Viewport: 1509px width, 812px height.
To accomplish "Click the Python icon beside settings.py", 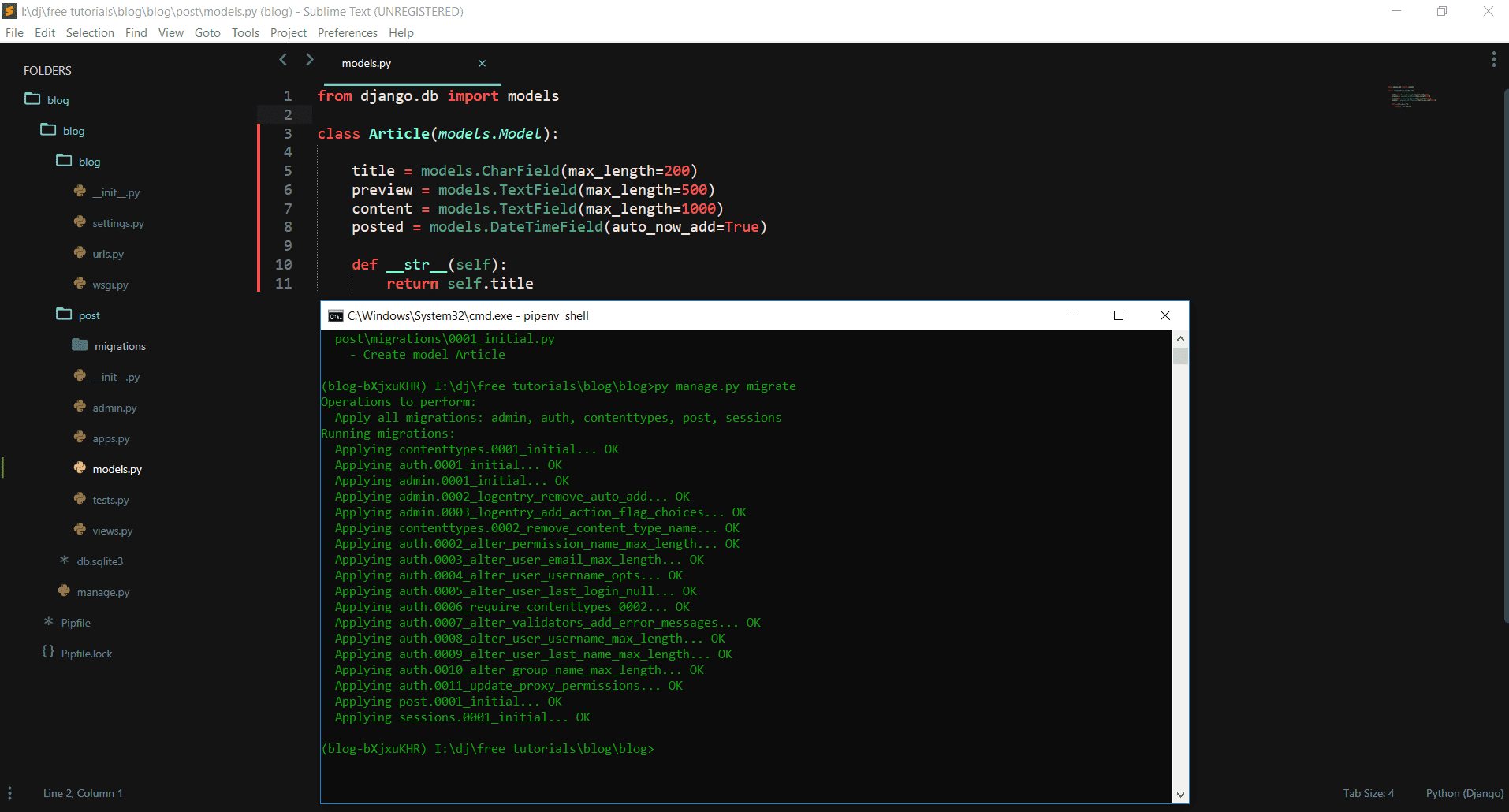I will 80,222.
